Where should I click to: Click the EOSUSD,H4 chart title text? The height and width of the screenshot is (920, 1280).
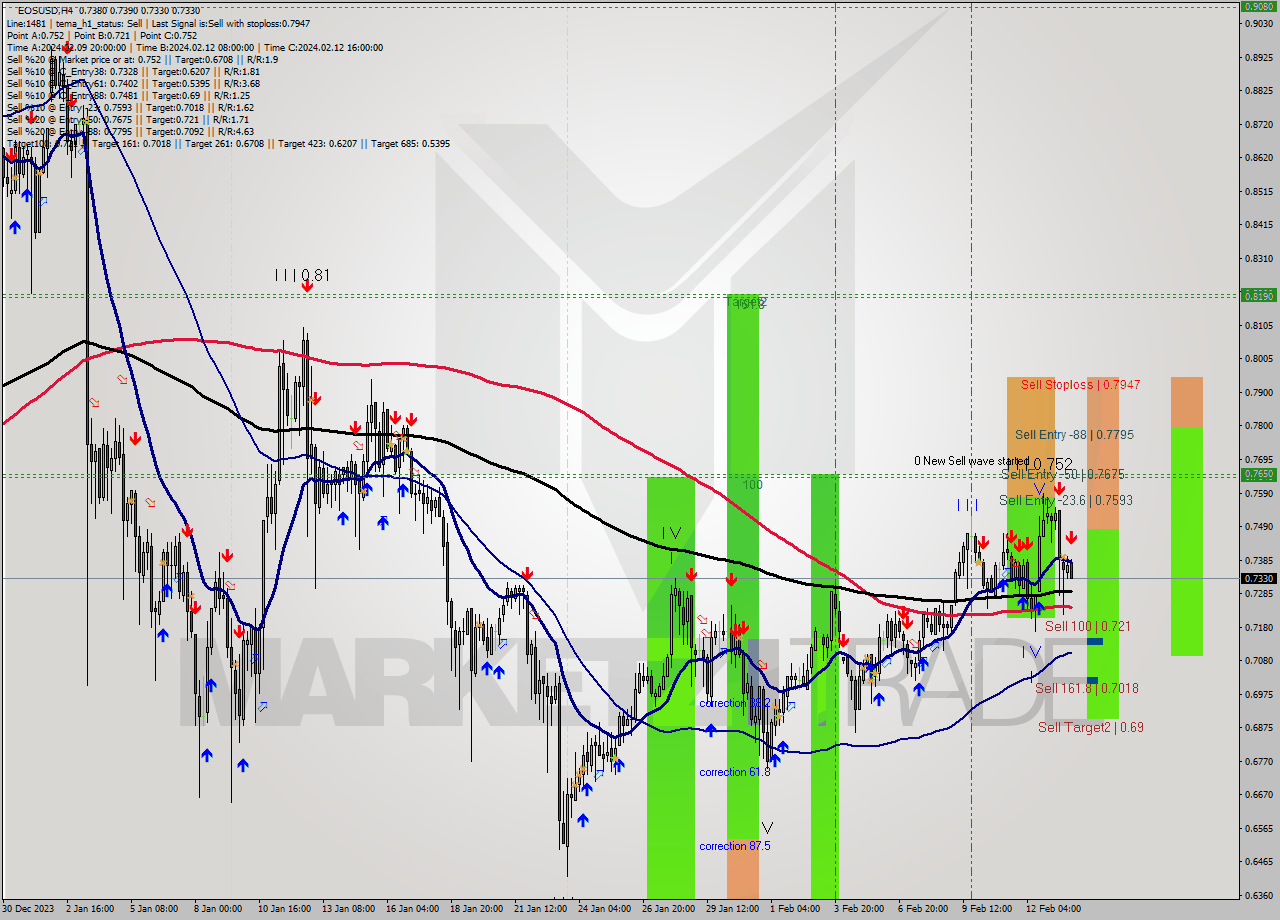click(44, 9)
